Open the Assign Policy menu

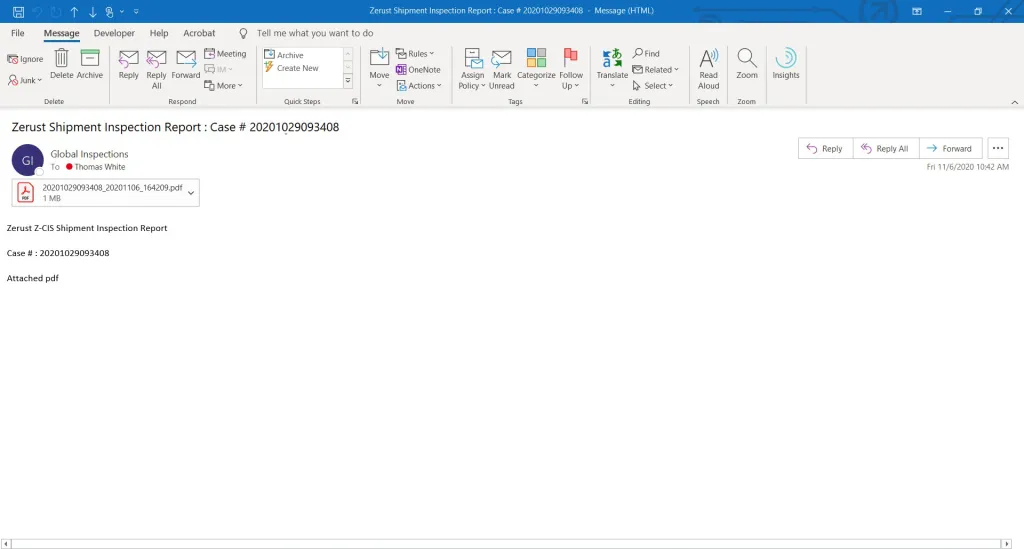pyautogui.click(x=472, y=69)
